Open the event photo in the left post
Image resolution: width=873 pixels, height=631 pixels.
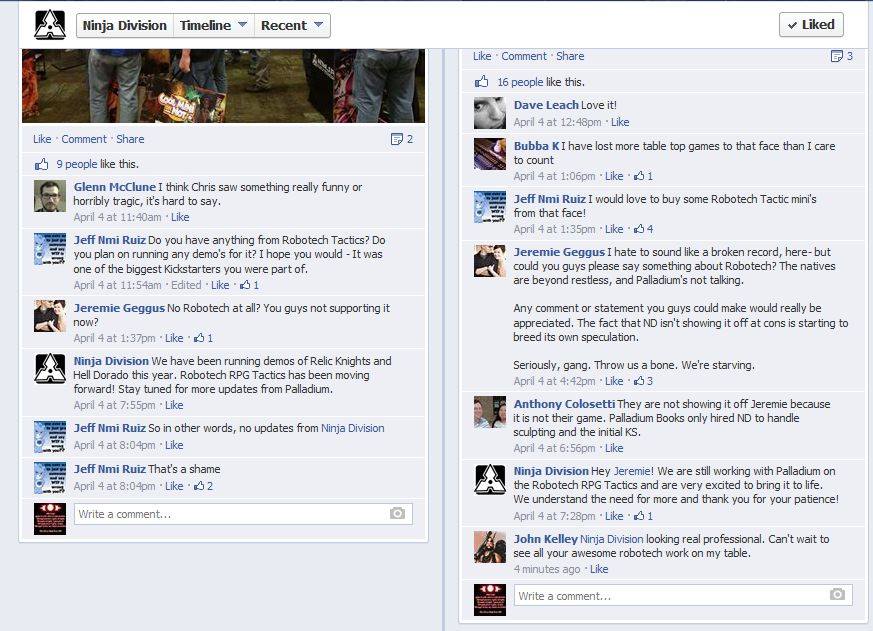(223, 86)
